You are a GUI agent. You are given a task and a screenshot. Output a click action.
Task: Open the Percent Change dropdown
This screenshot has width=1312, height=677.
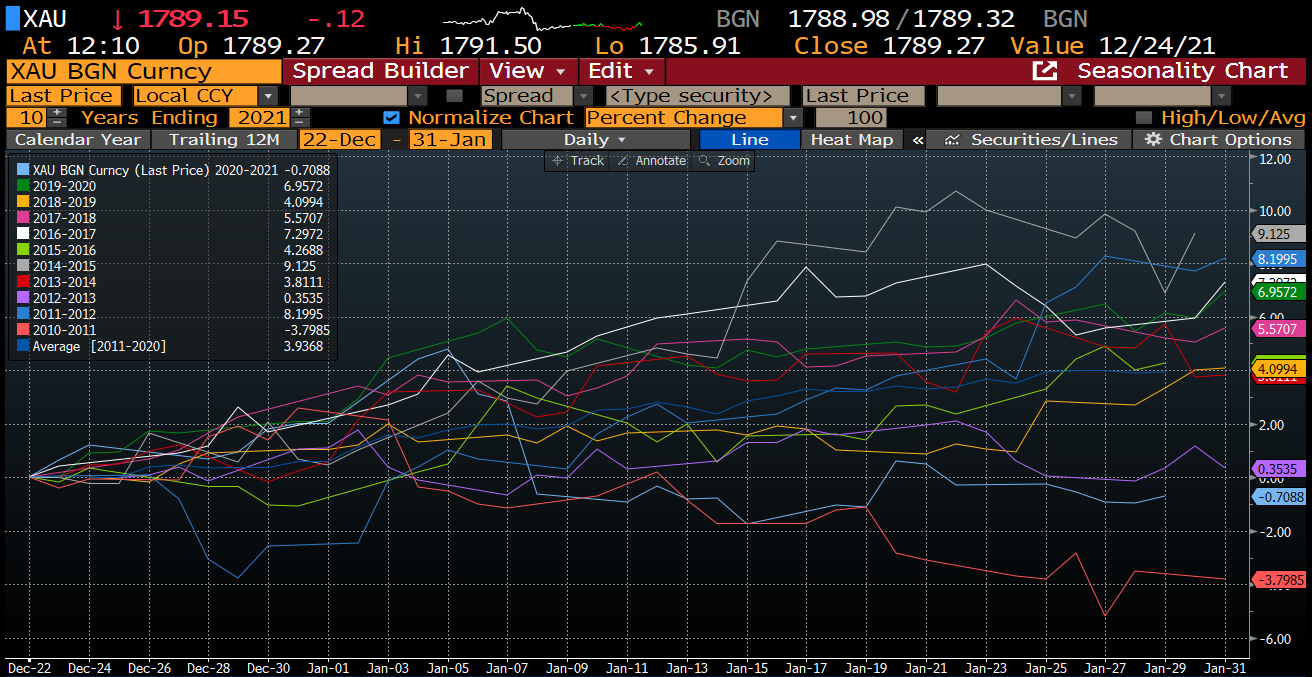coord(793,118)
